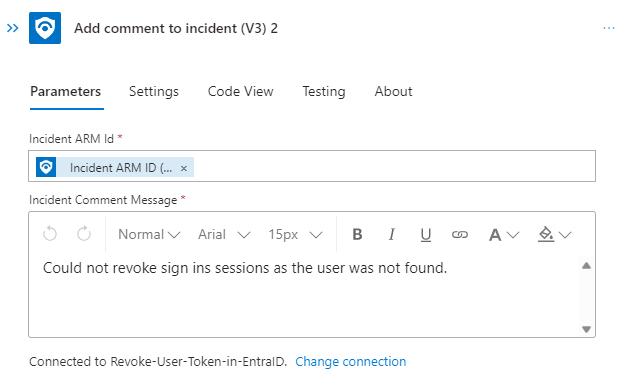Open the Normal paragraph style dropdown
620x373 pixels.
tap(149, 235)
